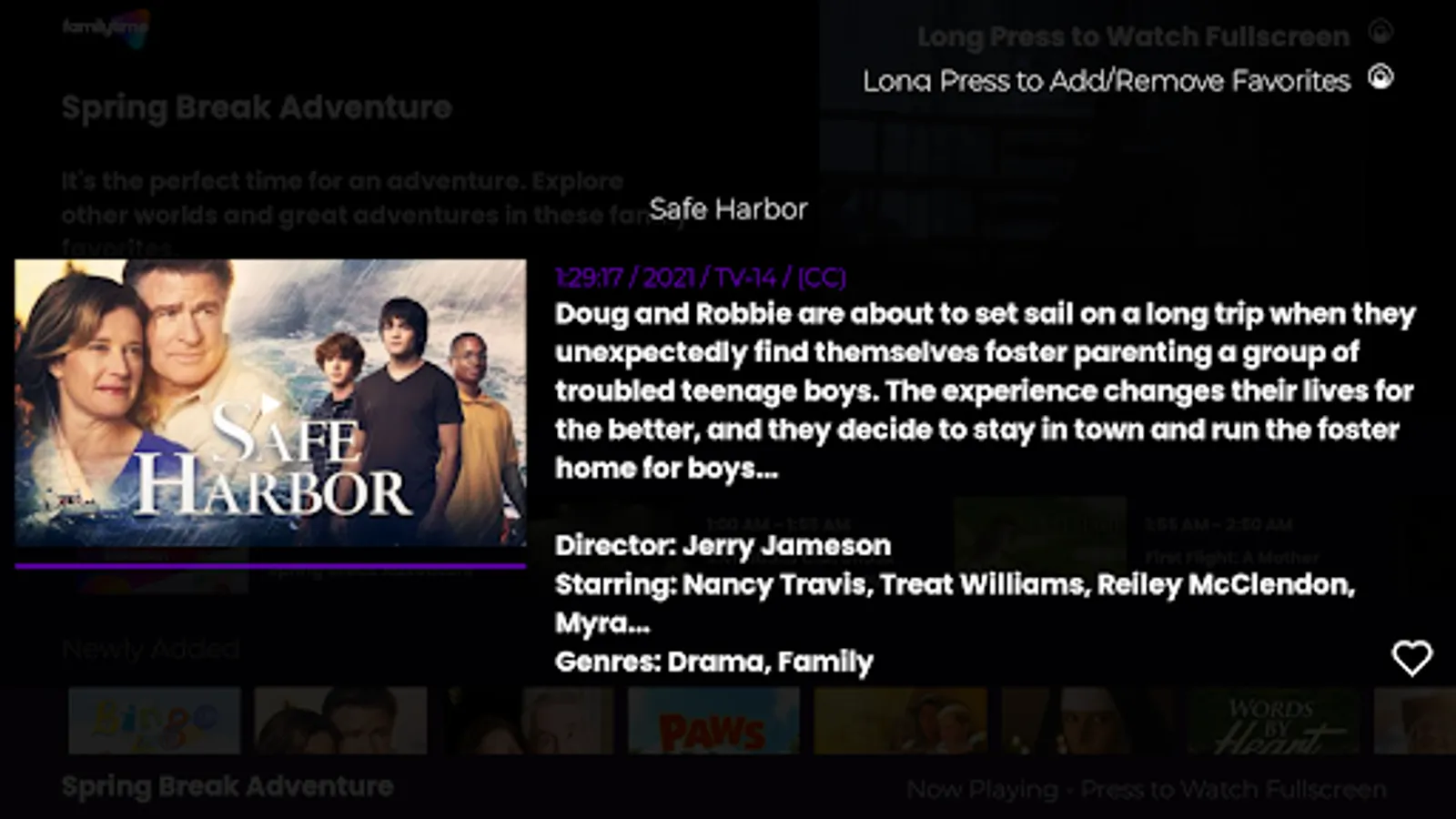
Task: Click the Now Playing fullscreen prompt at bottom
Action: (x=1147, y=790)
